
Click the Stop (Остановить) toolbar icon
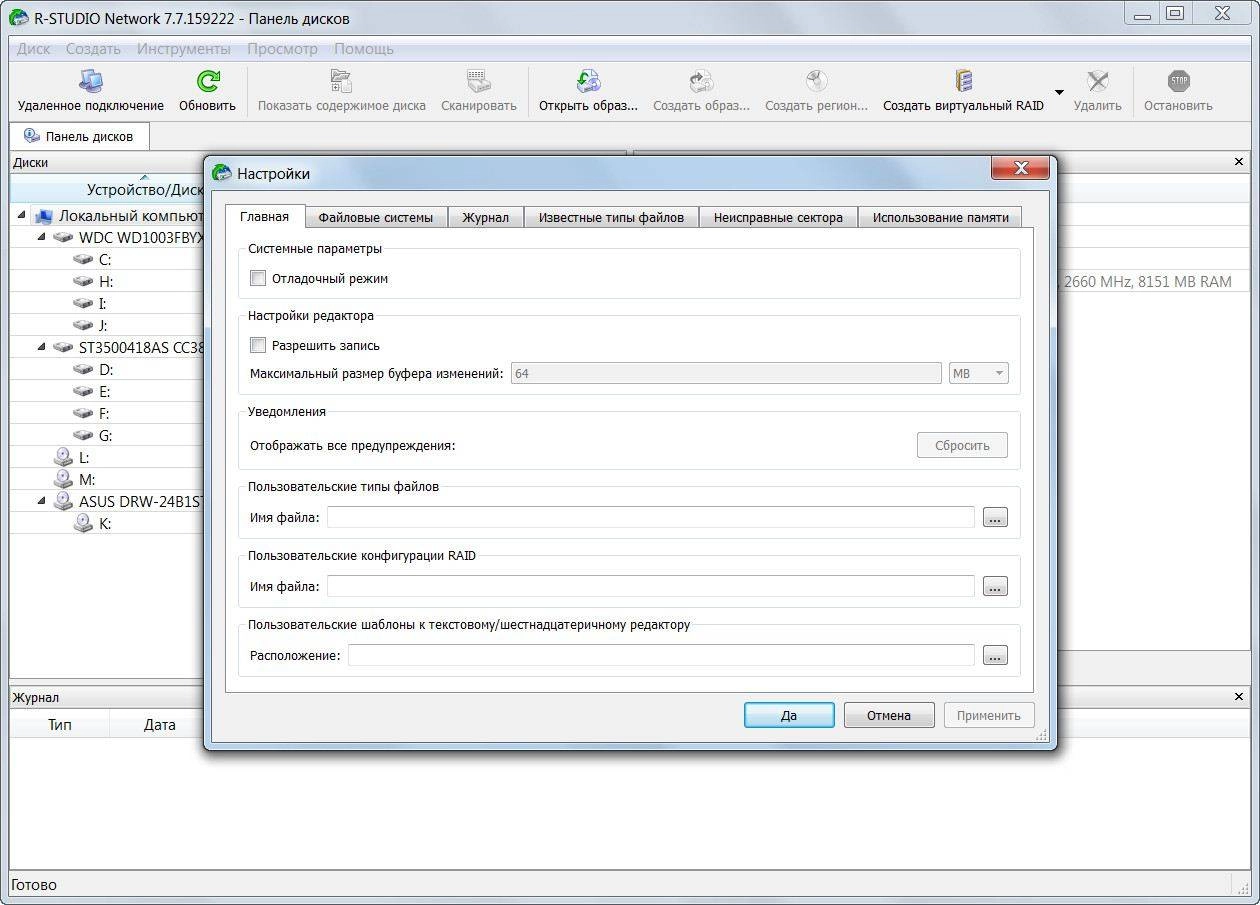point(1178,81)
